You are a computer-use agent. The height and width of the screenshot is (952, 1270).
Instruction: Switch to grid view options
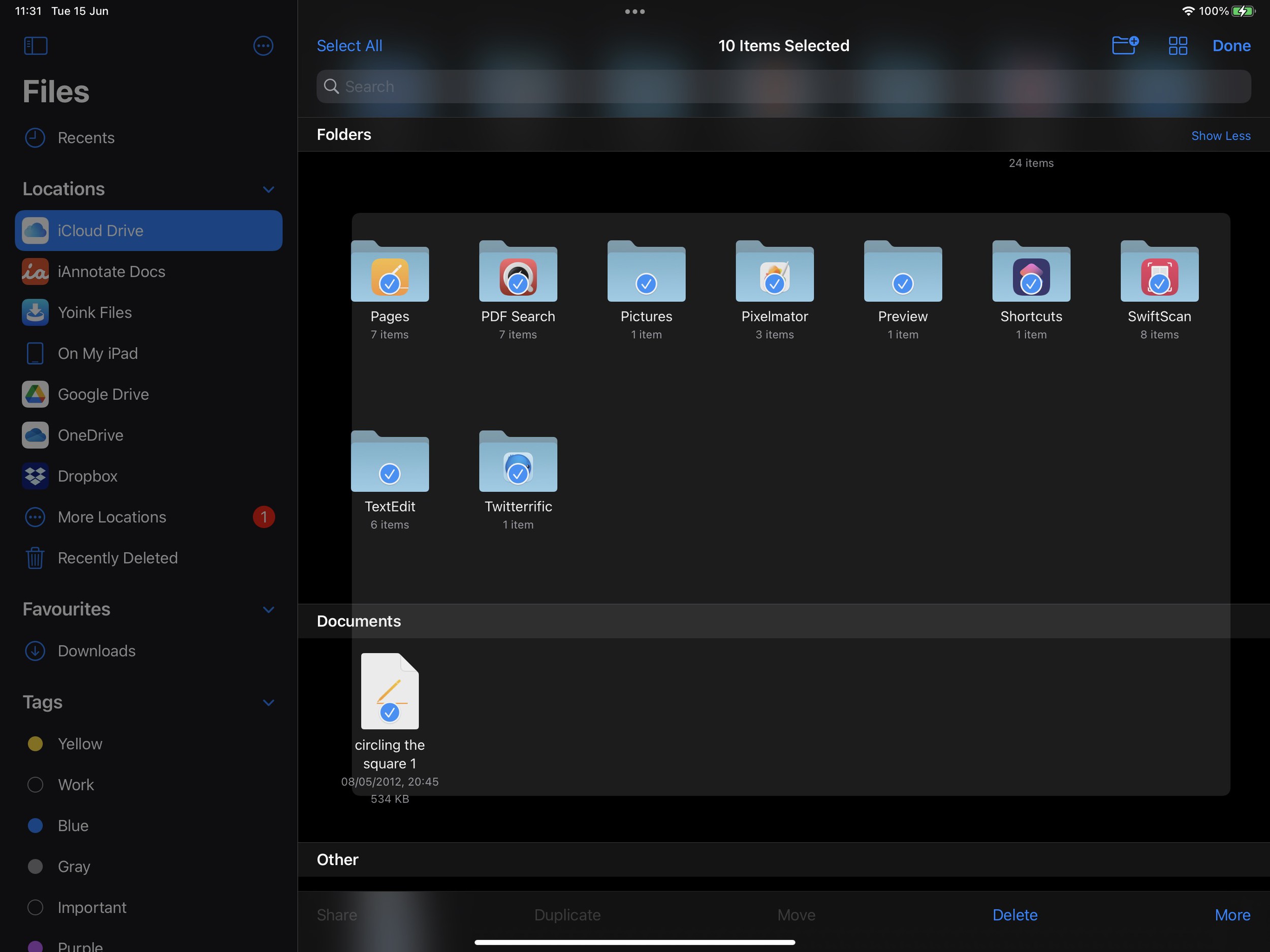point(1177,45)
